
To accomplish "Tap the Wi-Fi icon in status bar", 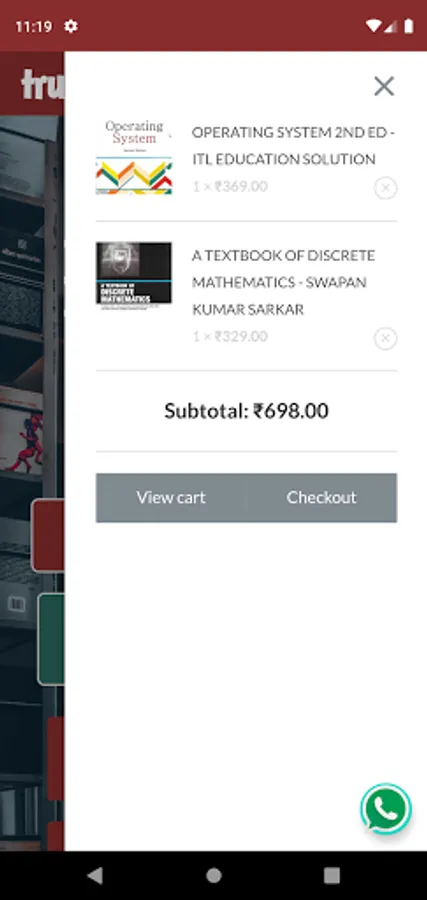I will click(373, 26).
